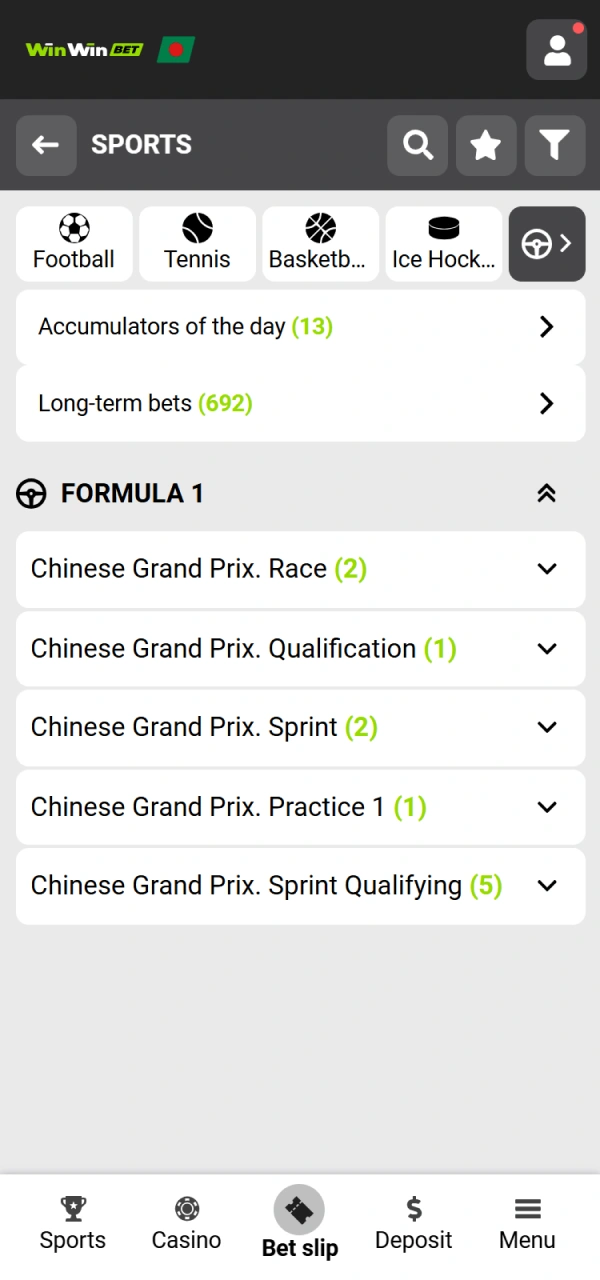Open the filter icon
This screenshot has height=1280, width=600.
(554, 145)
